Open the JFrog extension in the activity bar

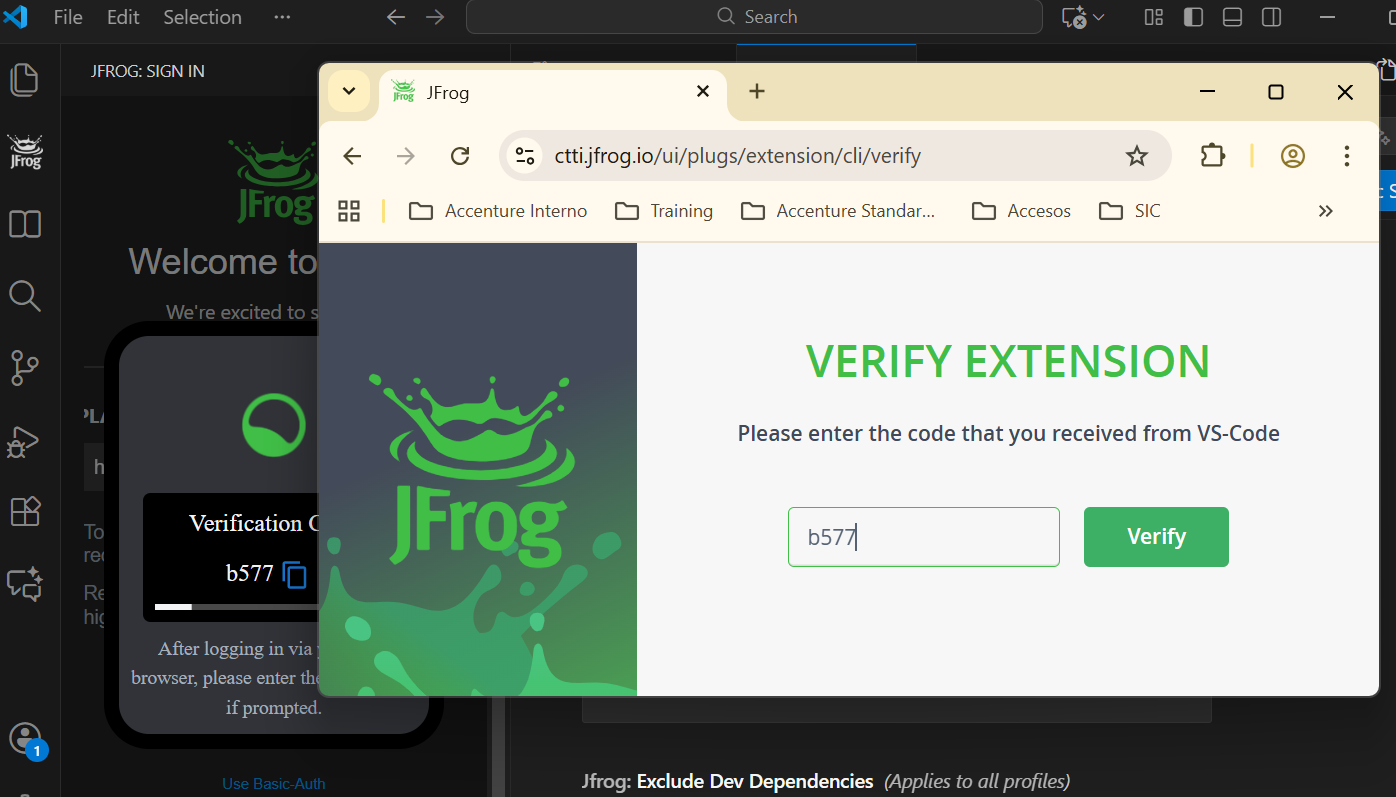click(25, 152)
